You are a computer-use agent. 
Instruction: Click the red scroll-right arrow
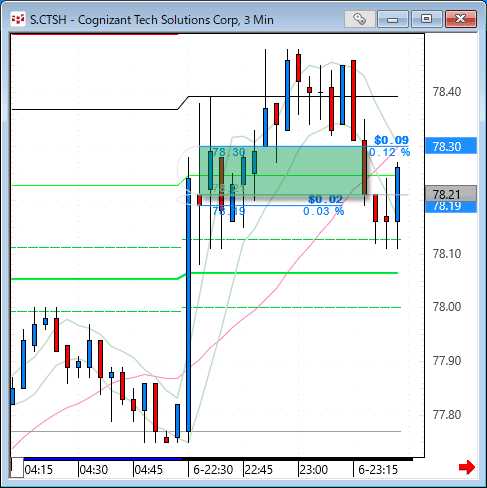pos(466,467)
